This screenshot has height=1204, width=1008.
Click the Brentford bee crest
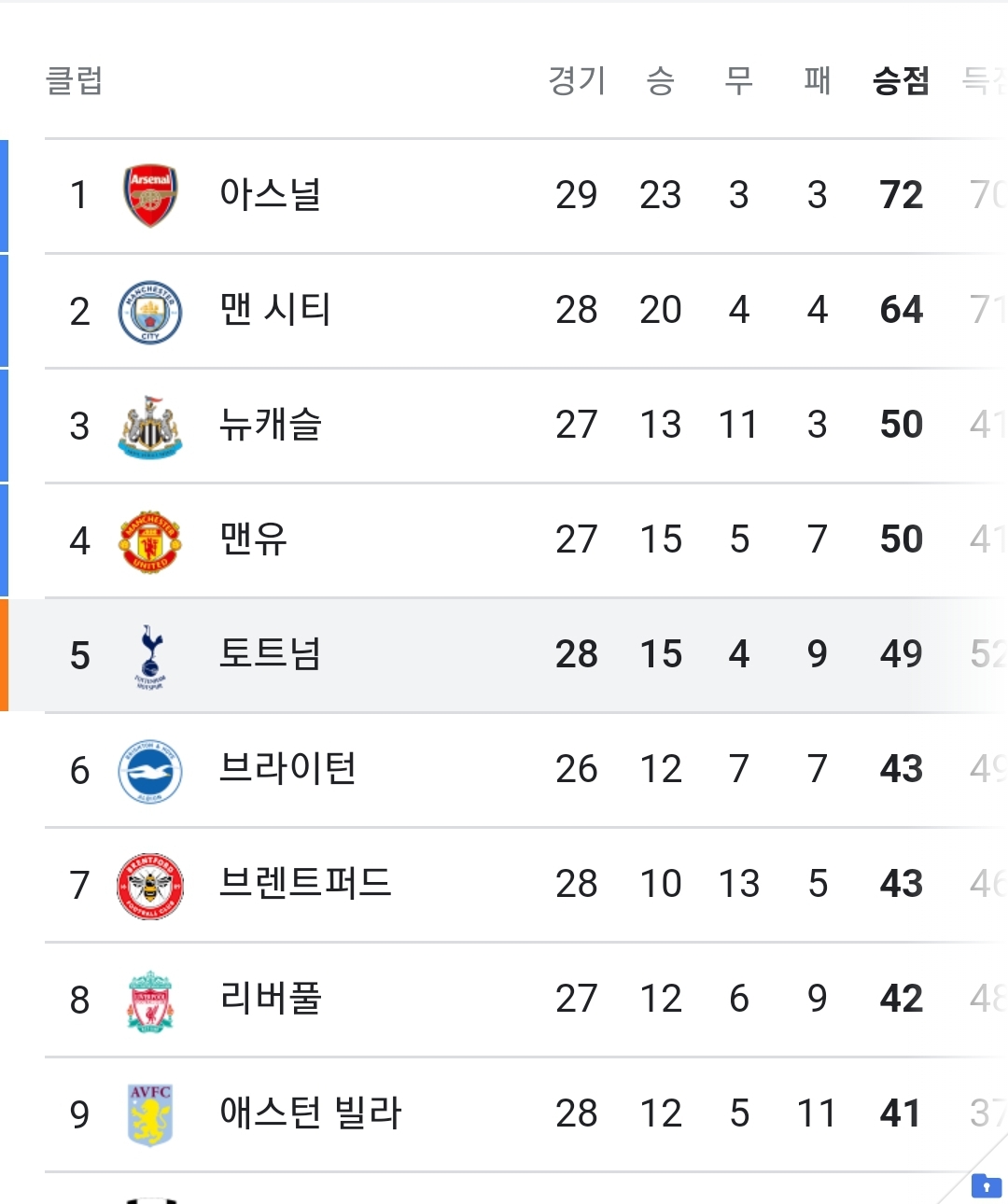coord(150,886)
